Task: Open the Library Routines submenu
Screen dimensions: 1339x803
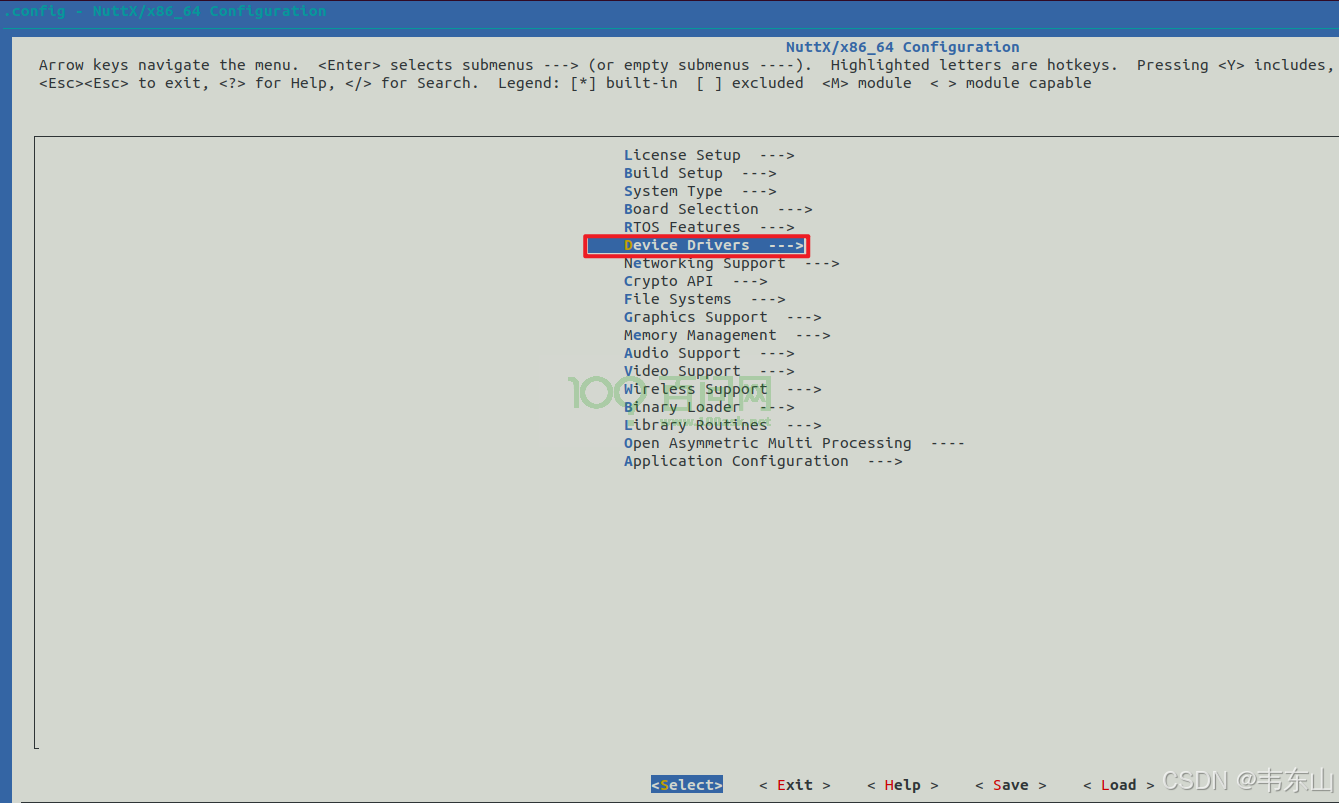Action: coord(723,425)
